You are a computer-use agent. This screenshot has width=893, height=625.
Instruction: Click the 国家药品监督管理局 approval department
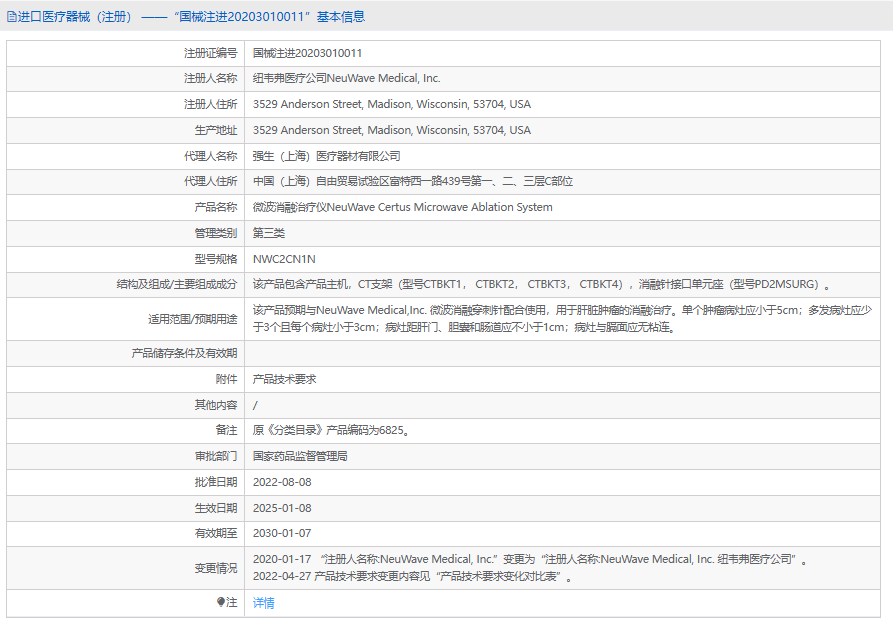pos(300,456)
